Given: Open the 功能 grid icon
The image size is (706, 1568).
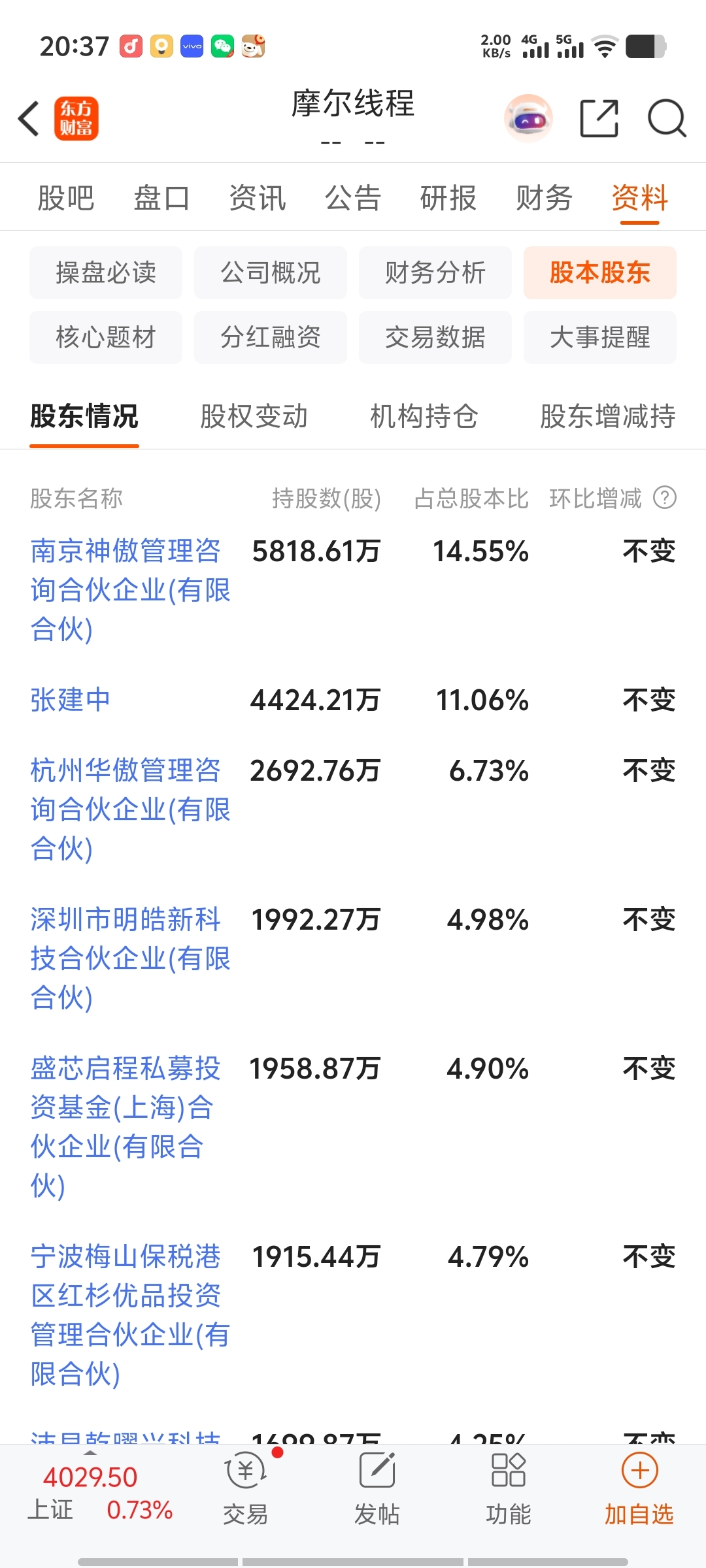Looking at the screenshot, I should 509,1471.
